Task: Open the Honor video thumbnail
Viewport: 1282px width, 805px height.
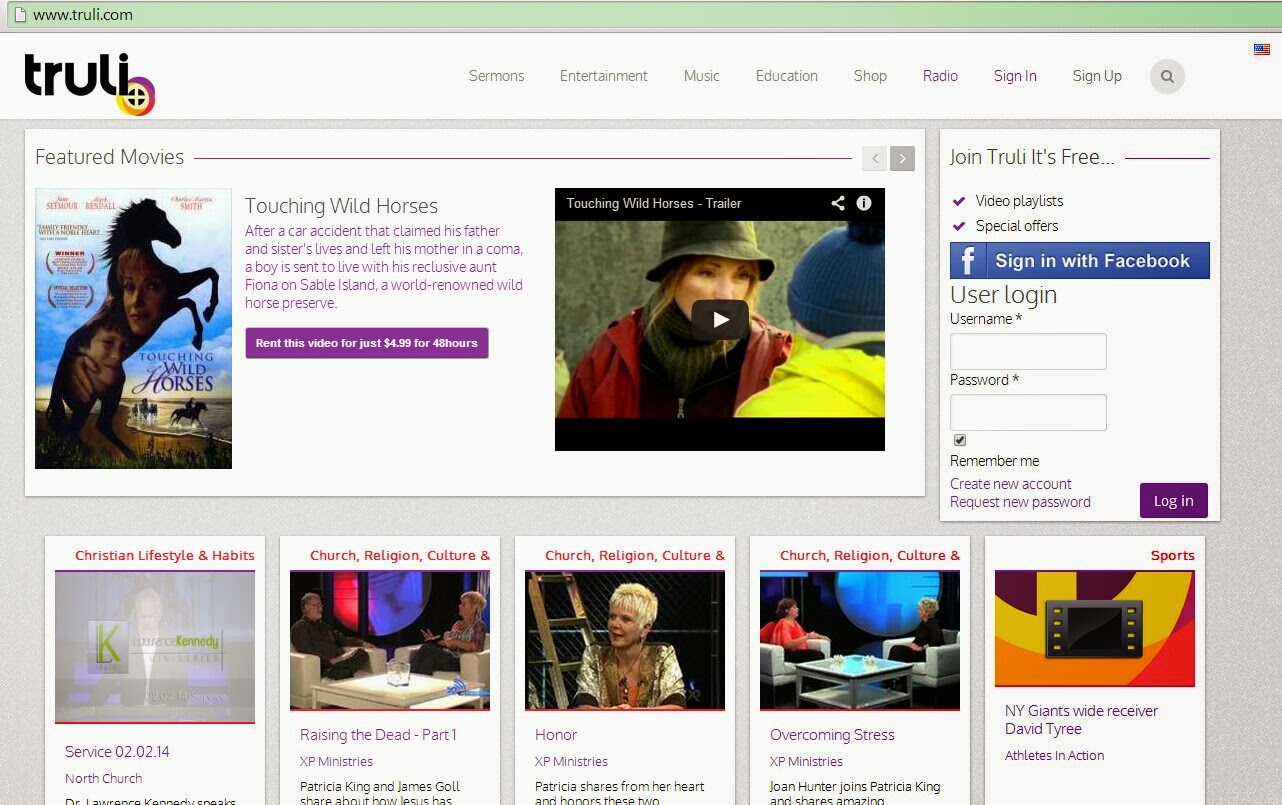Action: click(625, 641)
